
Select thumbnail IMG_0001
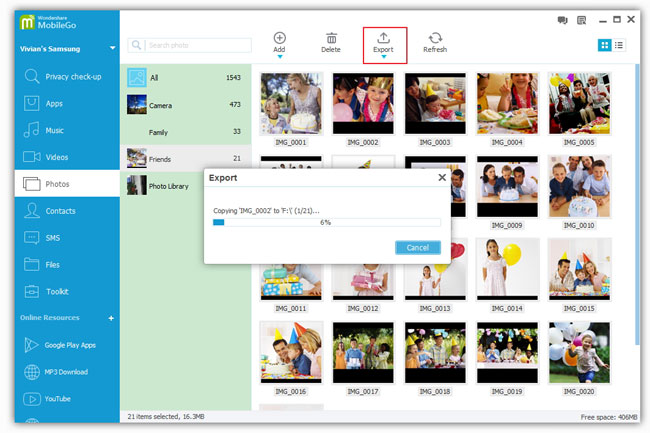coord(291,104)
